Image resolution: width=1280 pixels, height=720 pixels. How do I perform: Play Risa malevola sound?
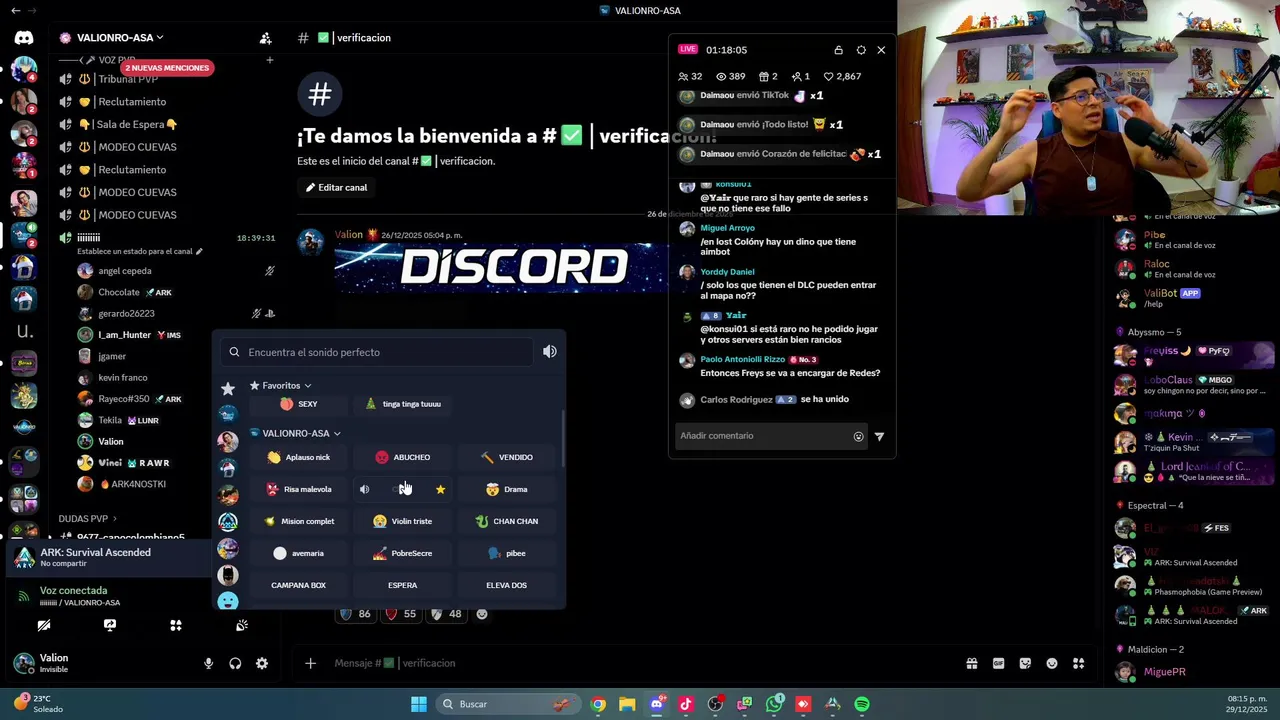pos(298,489)
